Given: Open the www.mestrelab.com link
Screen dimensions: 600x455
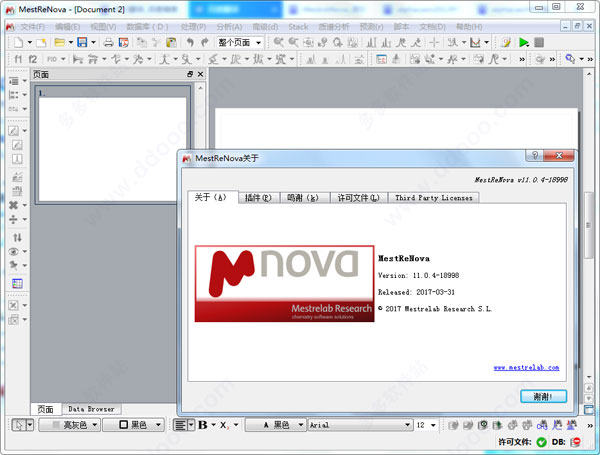Looking at the screenshot, I should click(x=526, y=367).
